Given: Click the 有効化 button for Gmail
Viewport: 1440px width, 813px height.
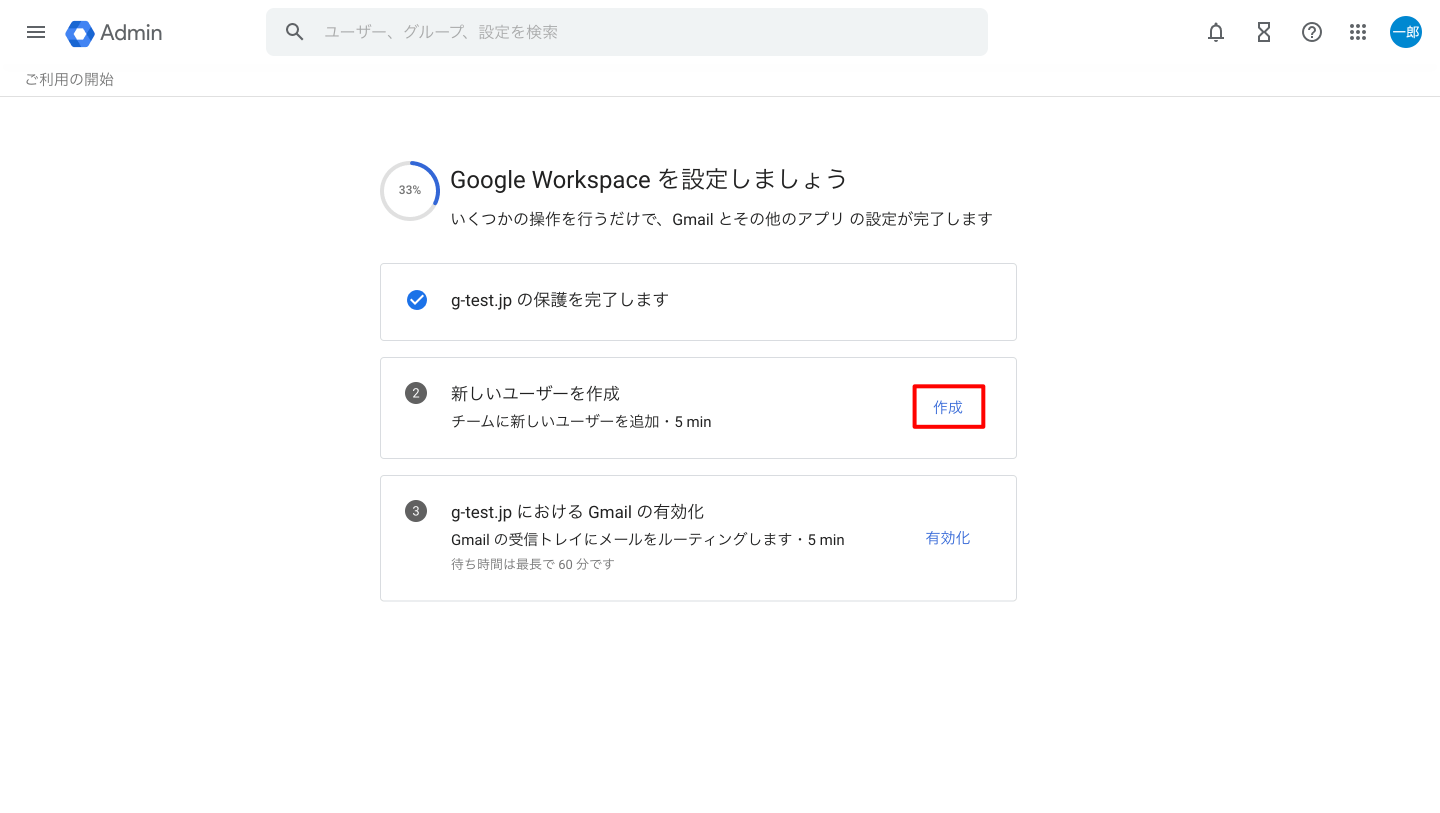Looking at the screenshot, I should (948, 538).
